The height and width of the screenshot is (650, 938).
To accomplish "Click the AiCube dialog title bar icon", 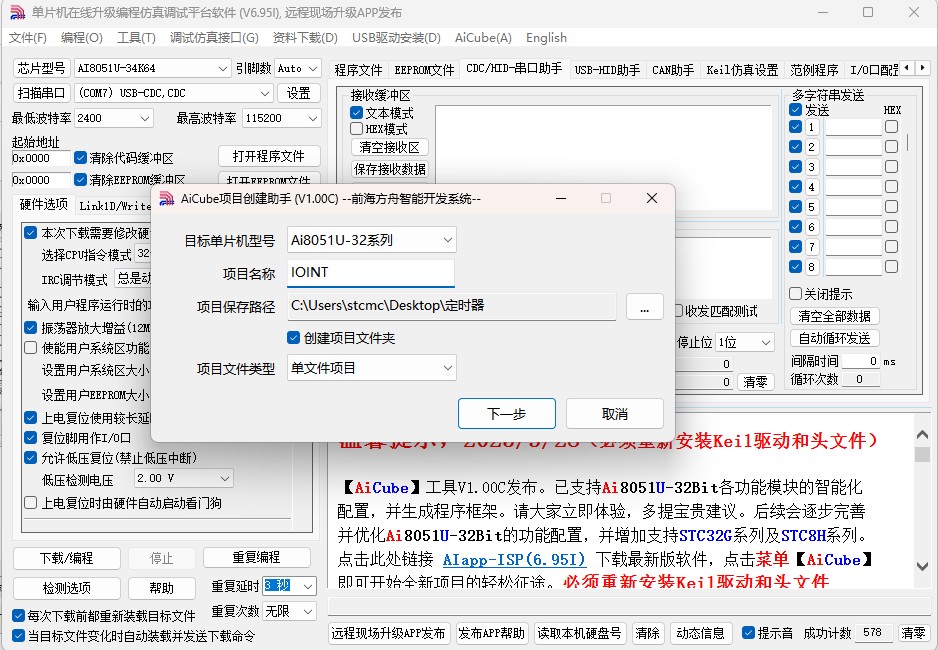I will coord(166,199).
